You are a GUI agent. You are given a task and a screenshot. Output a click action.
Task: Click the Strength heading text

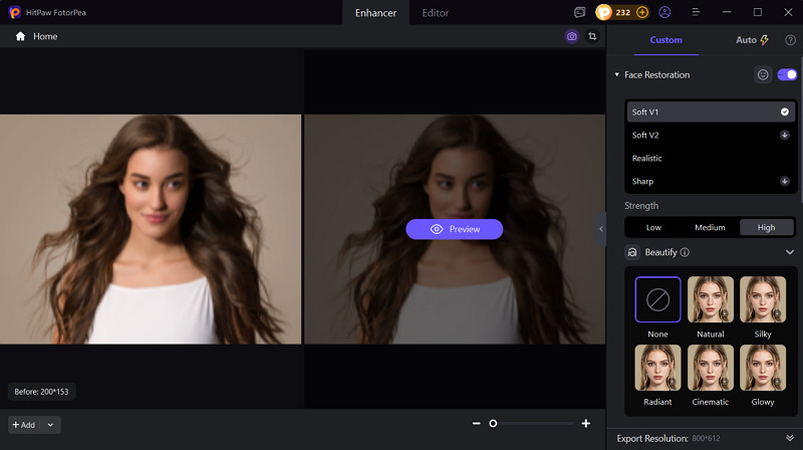tap(641, 206)
